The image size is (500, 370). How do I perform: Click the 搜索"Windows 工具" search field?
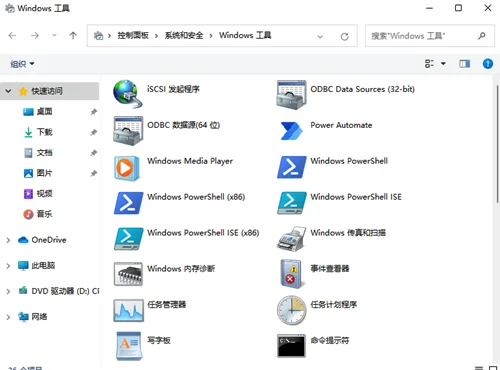[430, 36]
